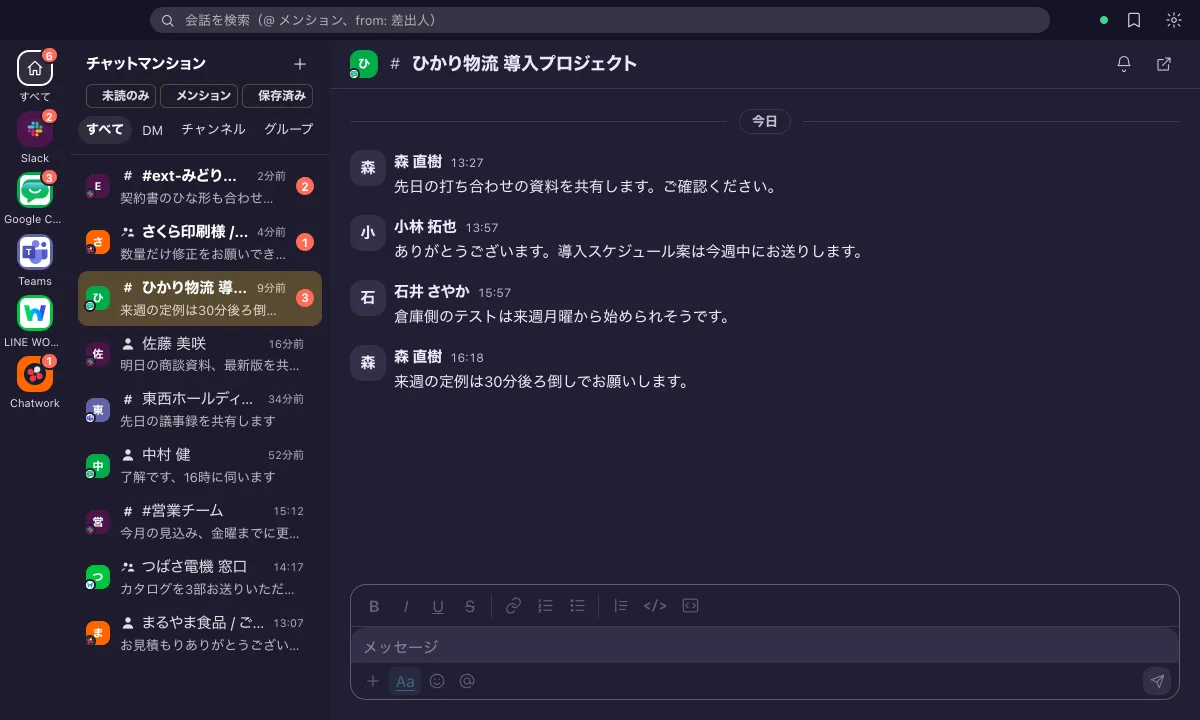Insert a numbered list
This screenshot has height=720, width=1200.
pos(545,606)
